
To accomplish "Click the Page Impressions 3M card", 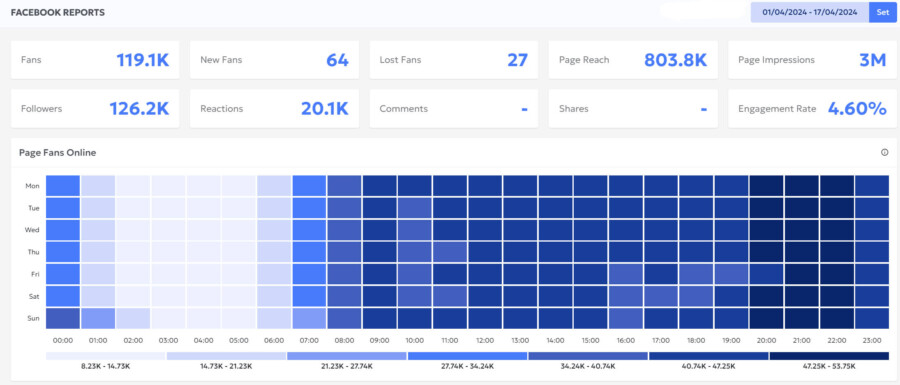I will tap(813, 60).
